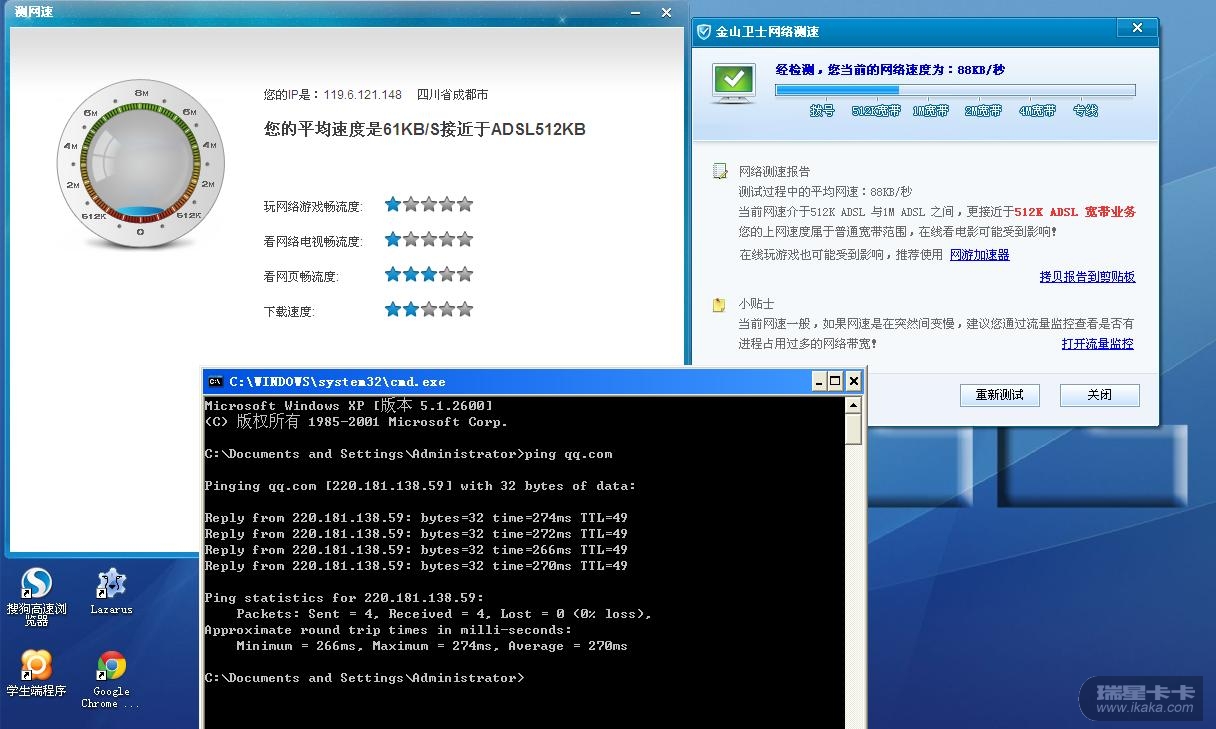
Task: Click the Kingsoft shield icon in title bar
Action: (704, 31)
